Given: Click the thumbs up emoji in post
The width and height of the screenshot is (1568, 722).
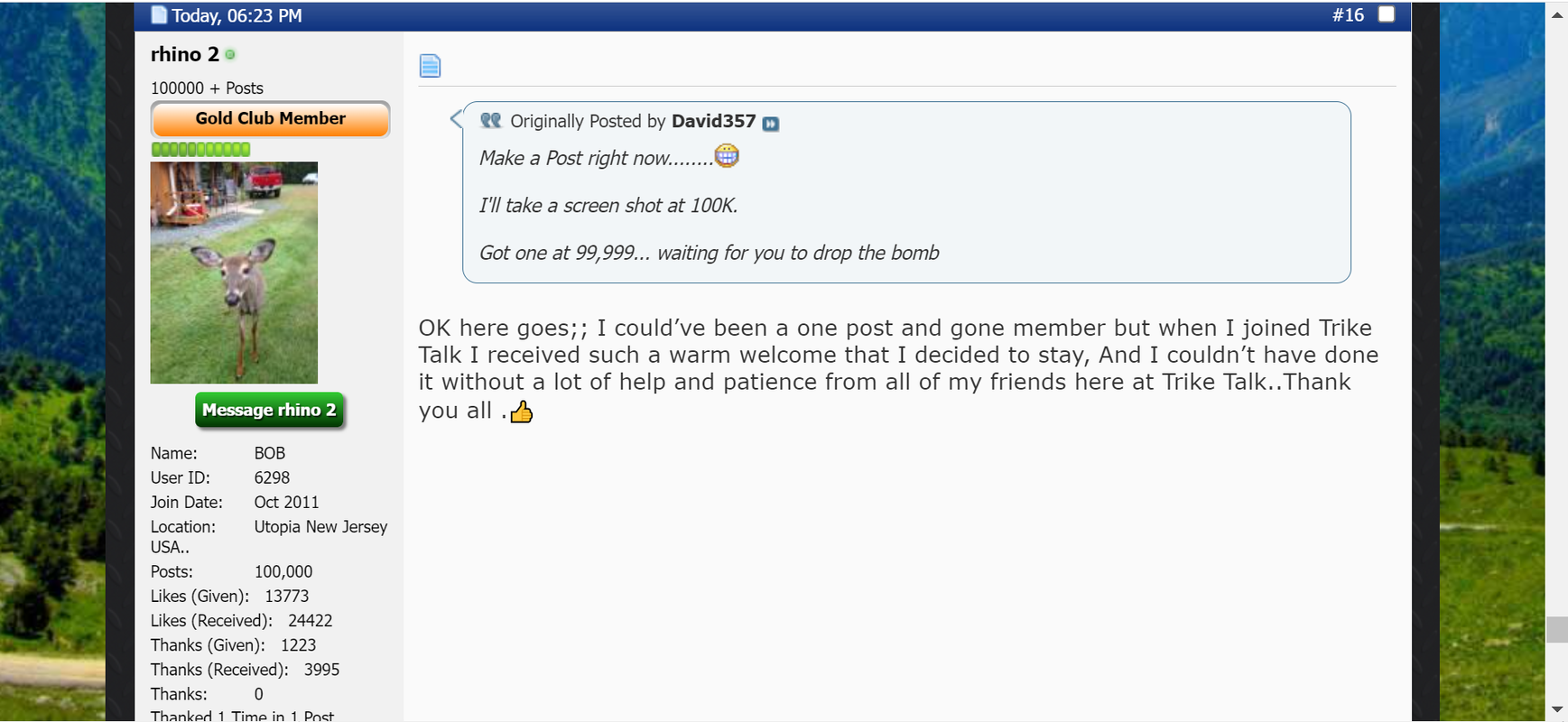Looking at the screenshot, I should click(522, 412).
